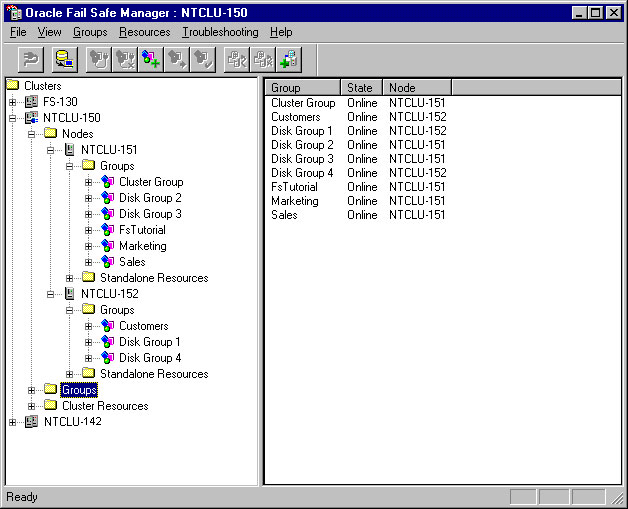Click the Nodes folder icon
The height and width of the screenshot is (509, 628).
click(x=50, y=133)
